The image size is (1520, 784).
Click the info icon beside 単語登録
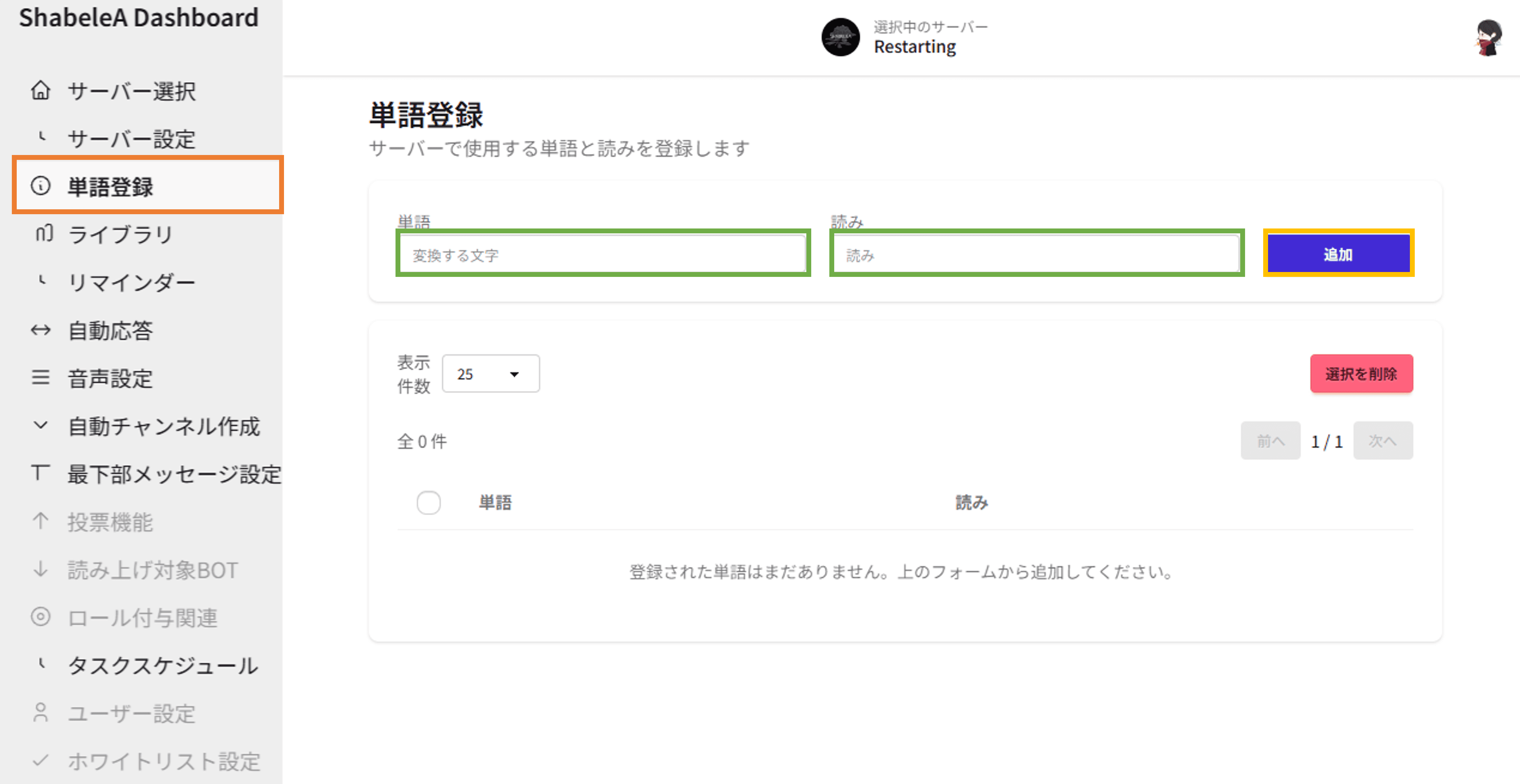point(40,186)
